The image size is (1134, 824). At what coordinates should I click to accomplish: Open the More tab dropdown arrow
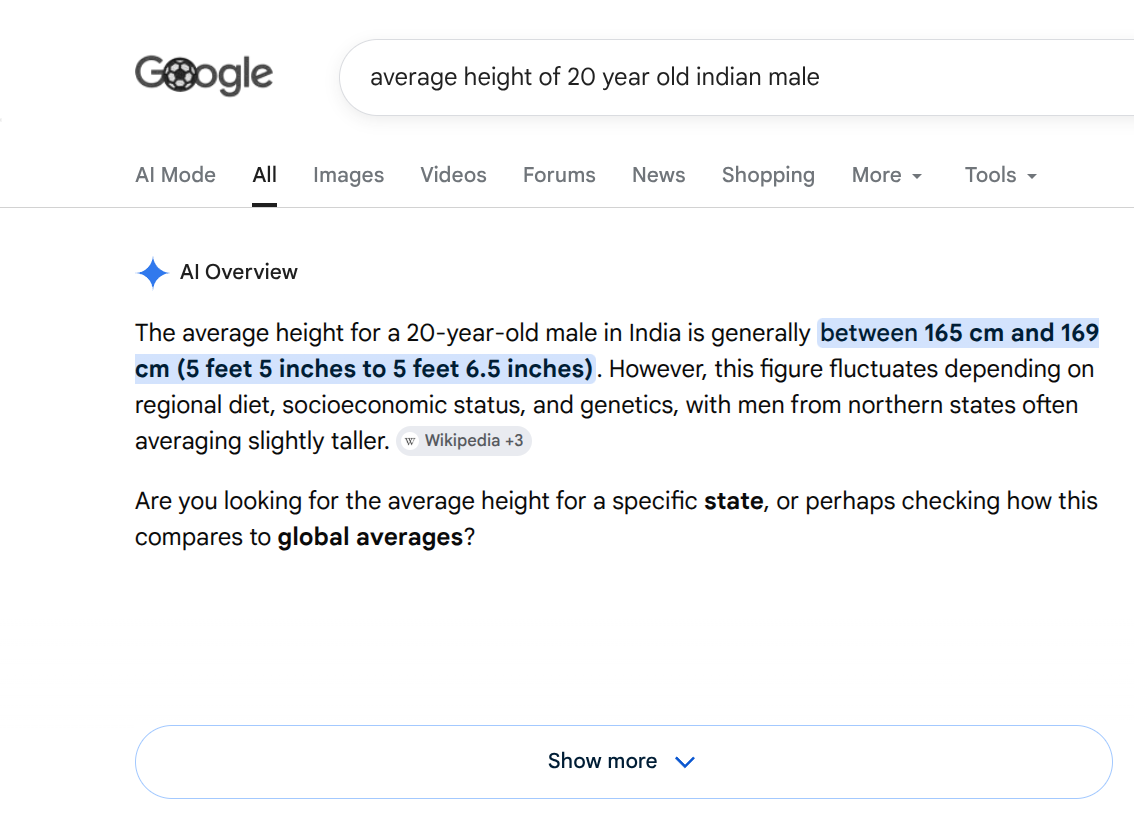917,176
